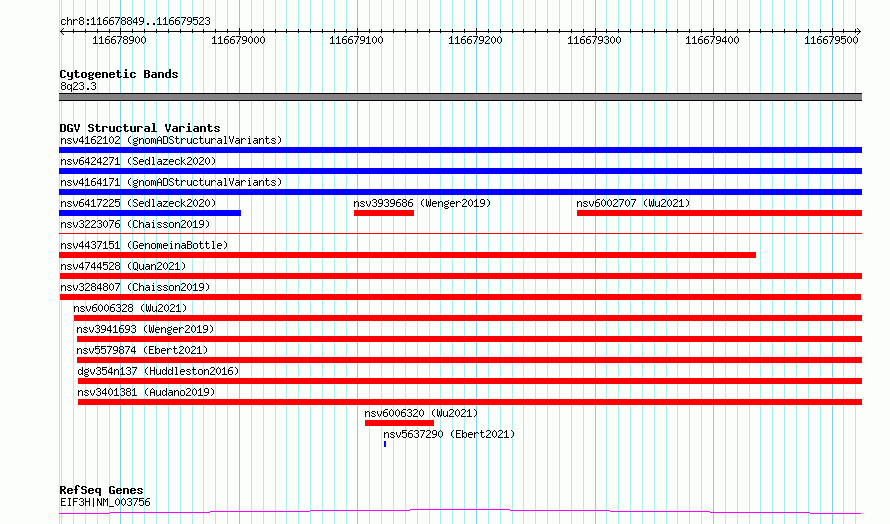The width and height of the screenshot is (890, 524).
Task: Click the red bar for nsv3401381
Action: tap(470, 402)
